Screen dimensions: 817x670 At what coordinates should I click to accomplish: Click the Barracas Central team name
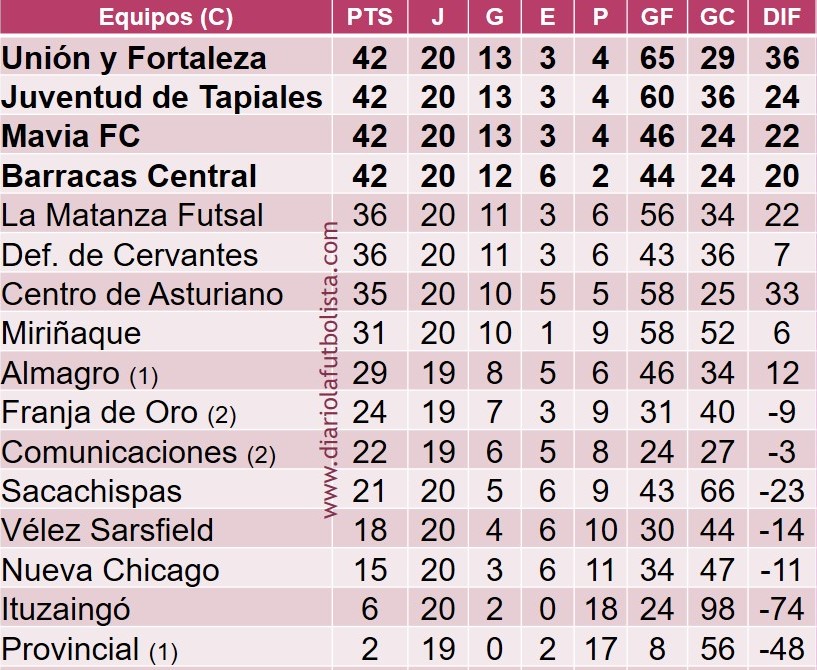point(129,176)
